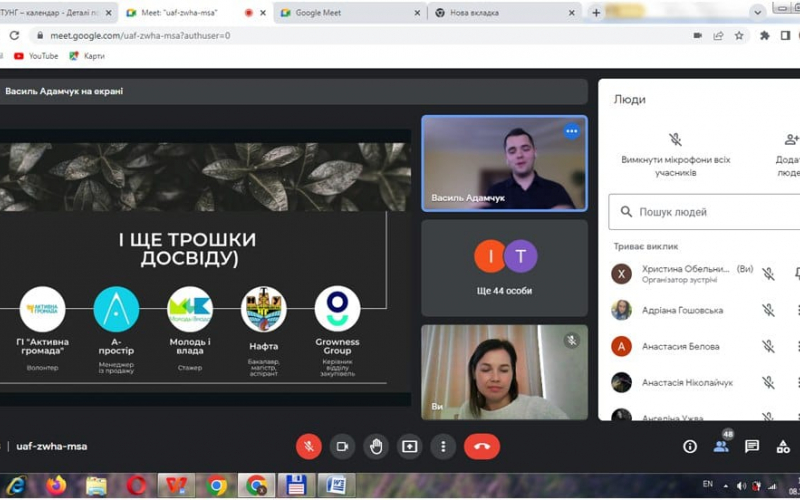
Task: Close the Google Meet tab
Action: point(417,13)
